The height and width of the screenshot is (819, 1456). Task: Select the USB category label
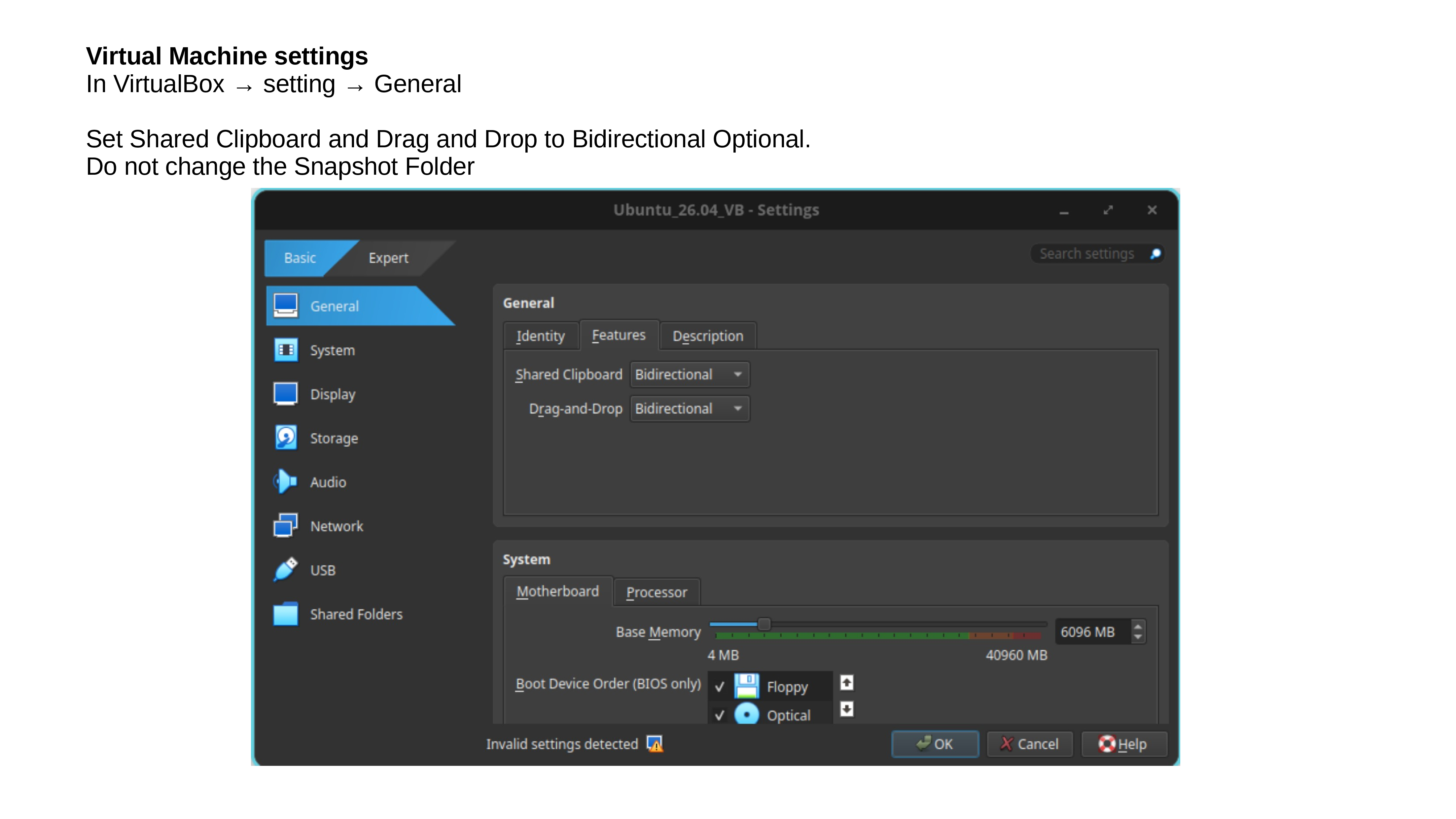click(323, 570)
